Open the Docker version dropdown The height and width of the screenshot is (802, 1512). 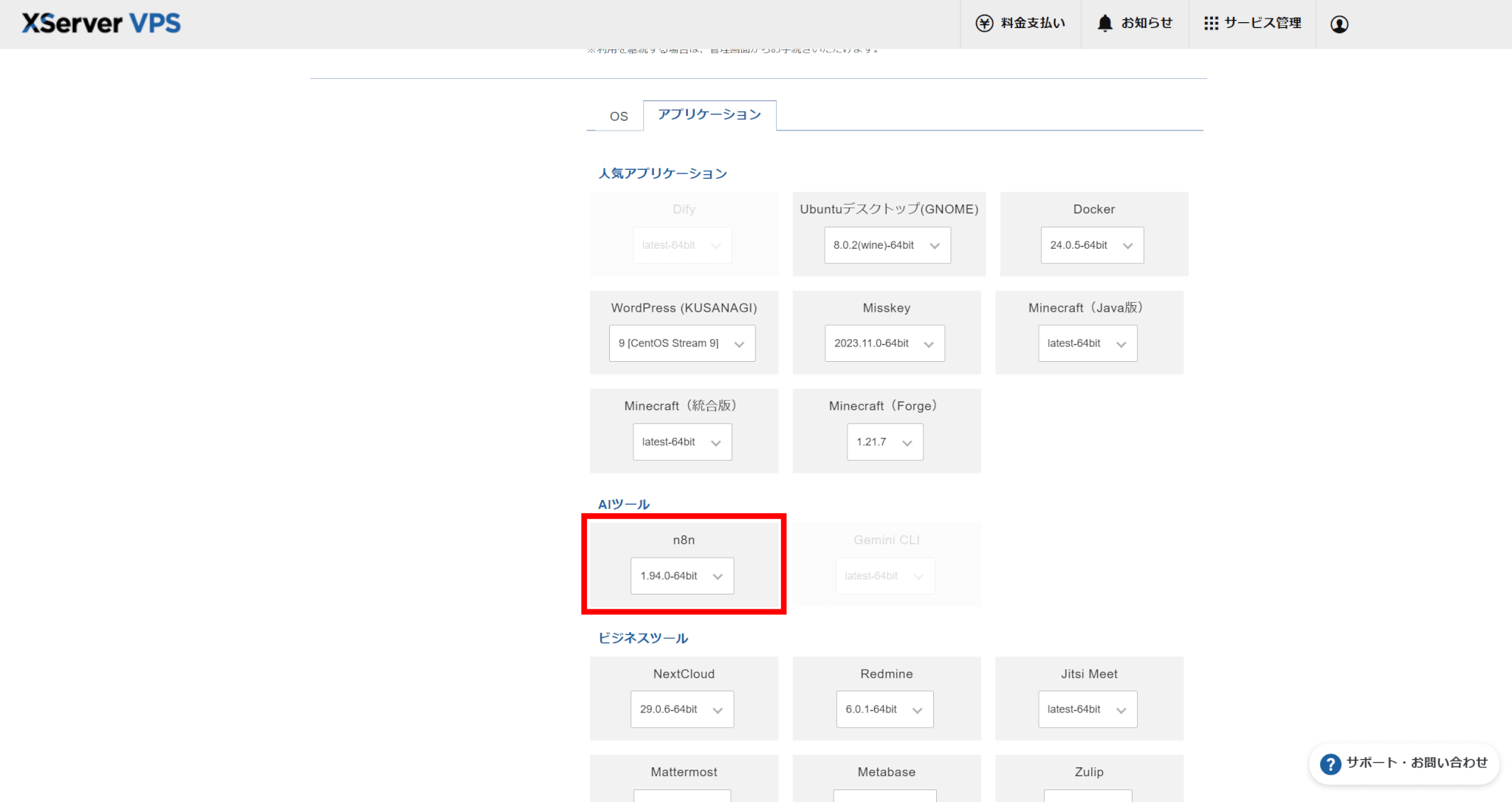1092,245
